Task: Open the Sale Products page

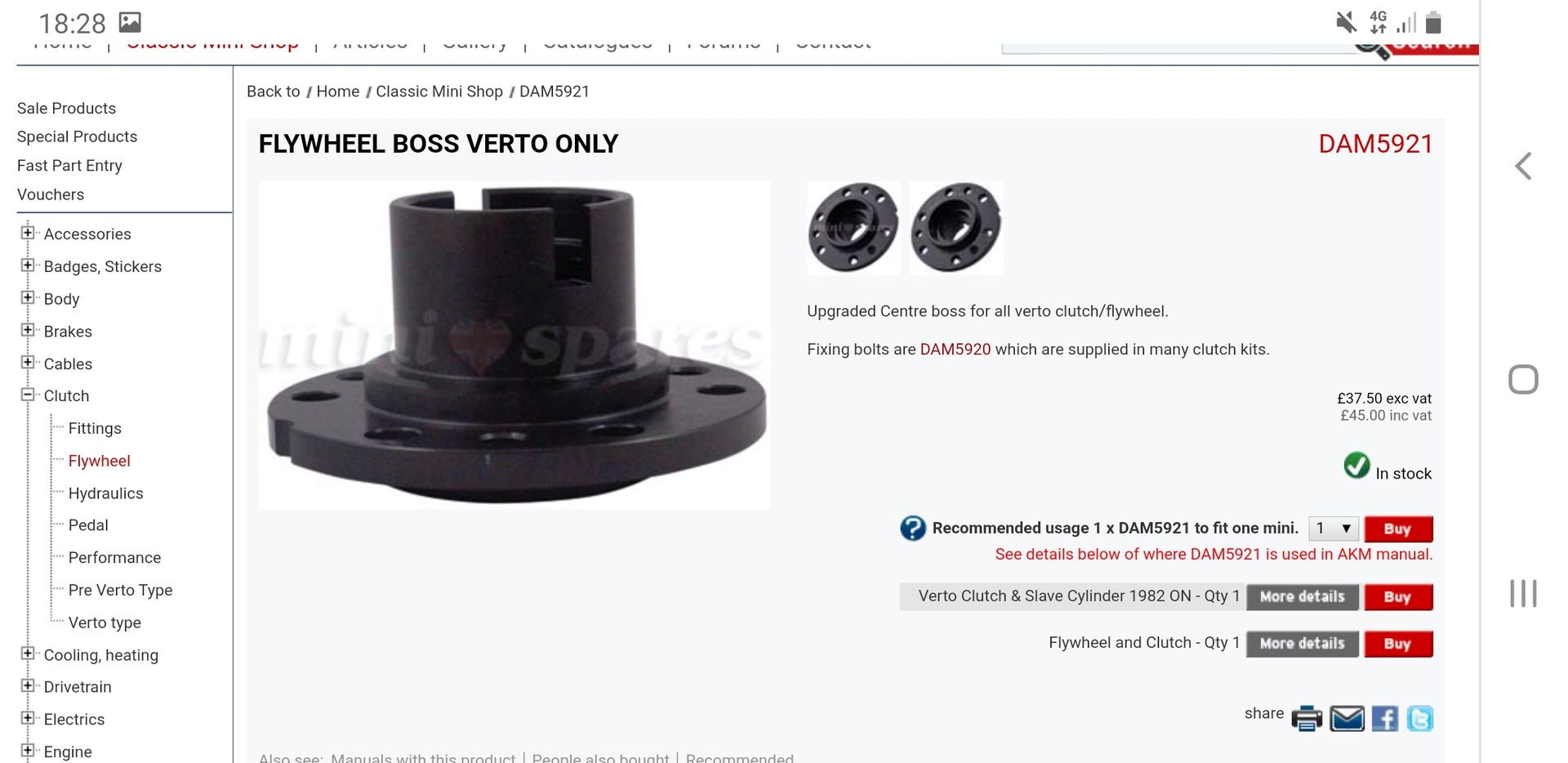Action: (66, 109)
